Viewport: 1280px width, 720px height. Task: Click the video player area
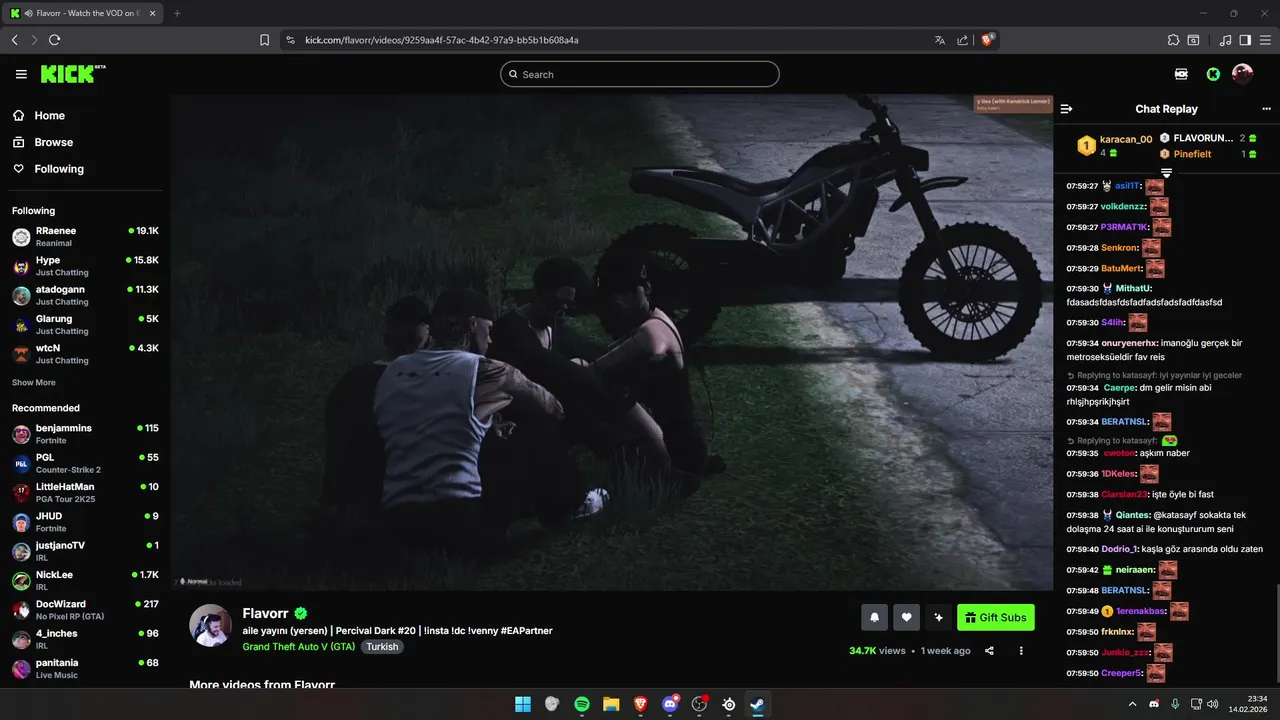611,342
